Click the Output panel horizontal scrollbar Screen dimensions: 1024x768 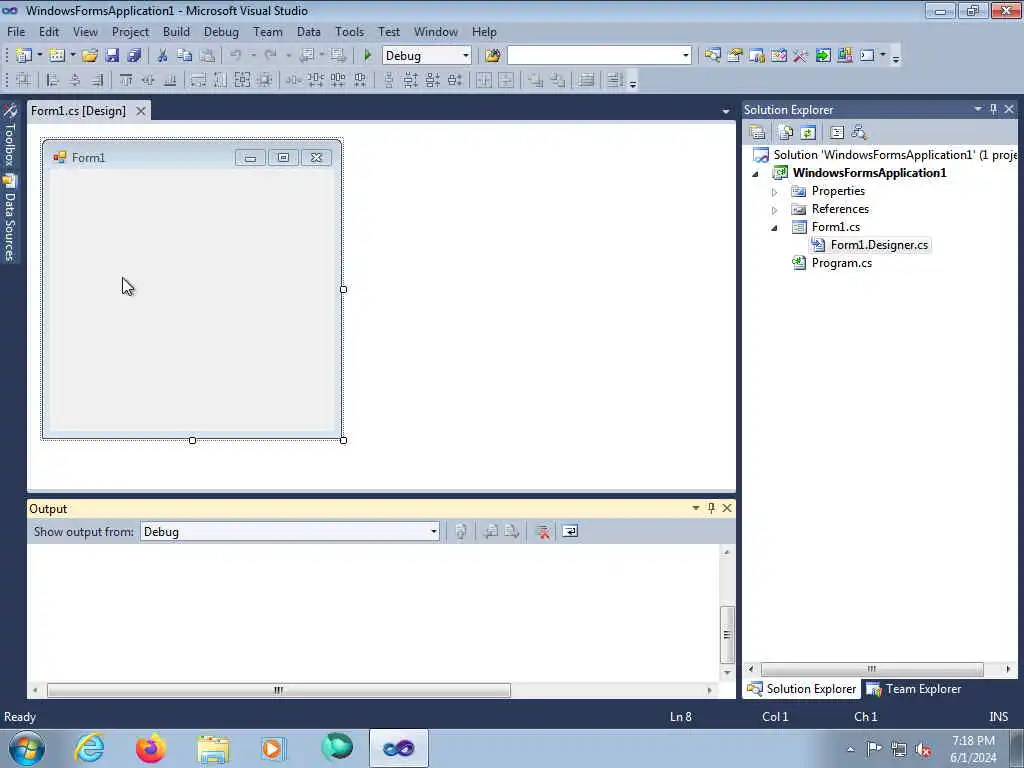click(x=279, y=690)
